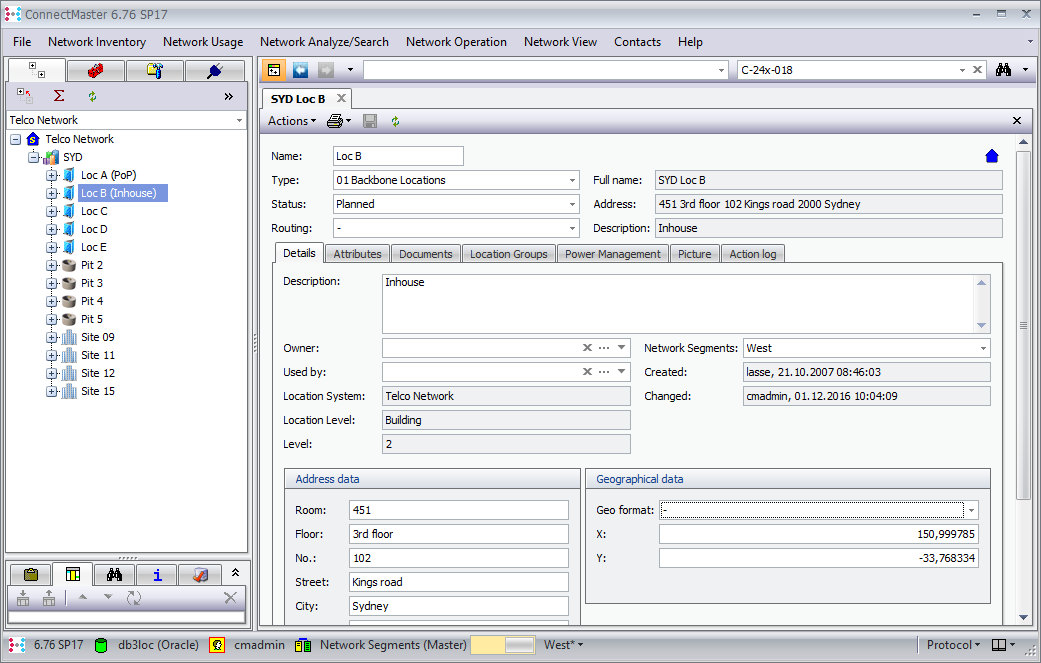Open the Network Inventory menu
The image size is (1041, 663).
(97, 42)
